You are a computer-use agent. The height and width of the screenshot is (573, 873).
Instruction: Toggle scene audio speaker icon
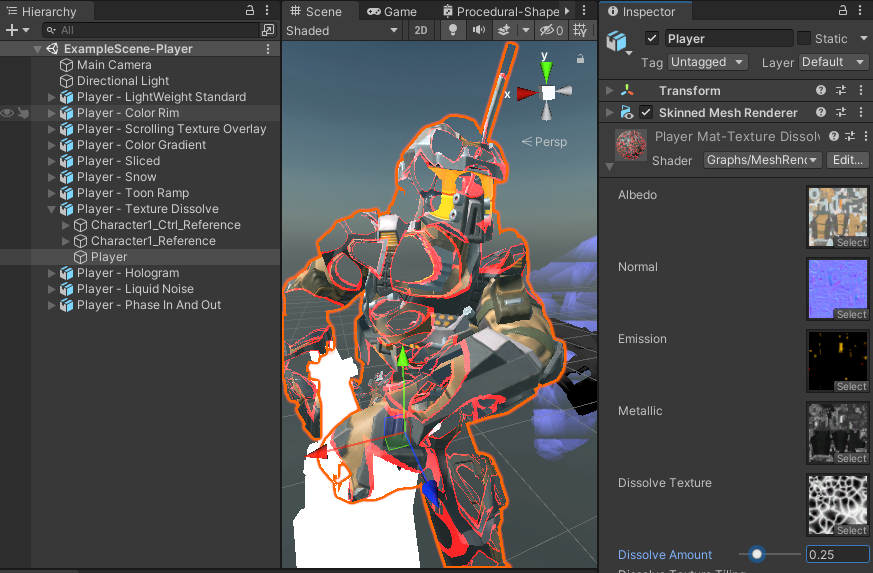coord(478,30)
